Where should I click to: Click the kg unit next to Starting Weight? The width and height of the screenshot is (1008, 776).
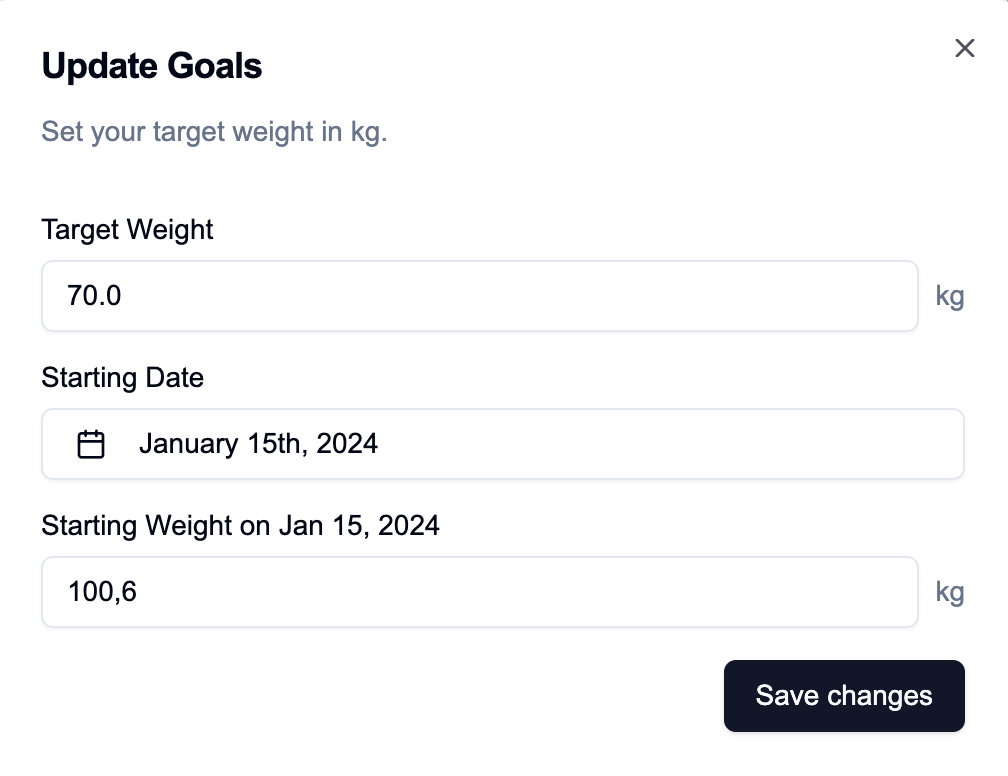[x=950, y=591]
